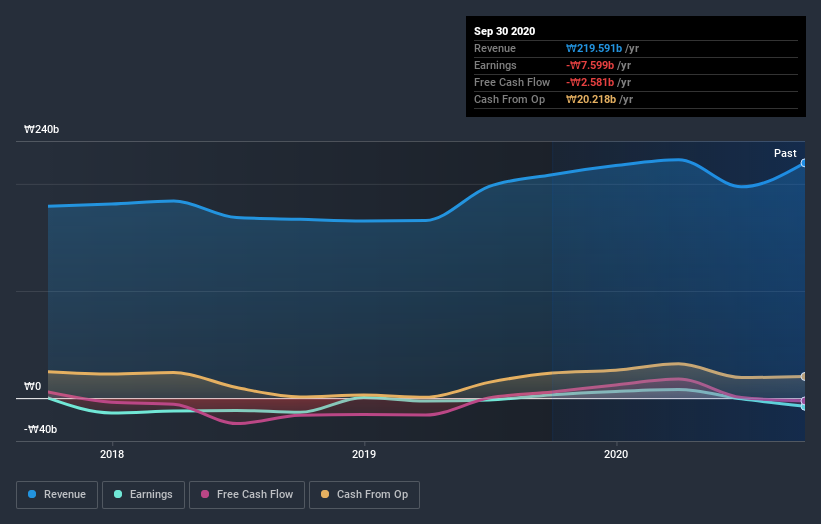Screen dimensions: 821x524
Task: Click the ₩240b y-axis label
Action: pyautogui.click(x=41, y=129)
